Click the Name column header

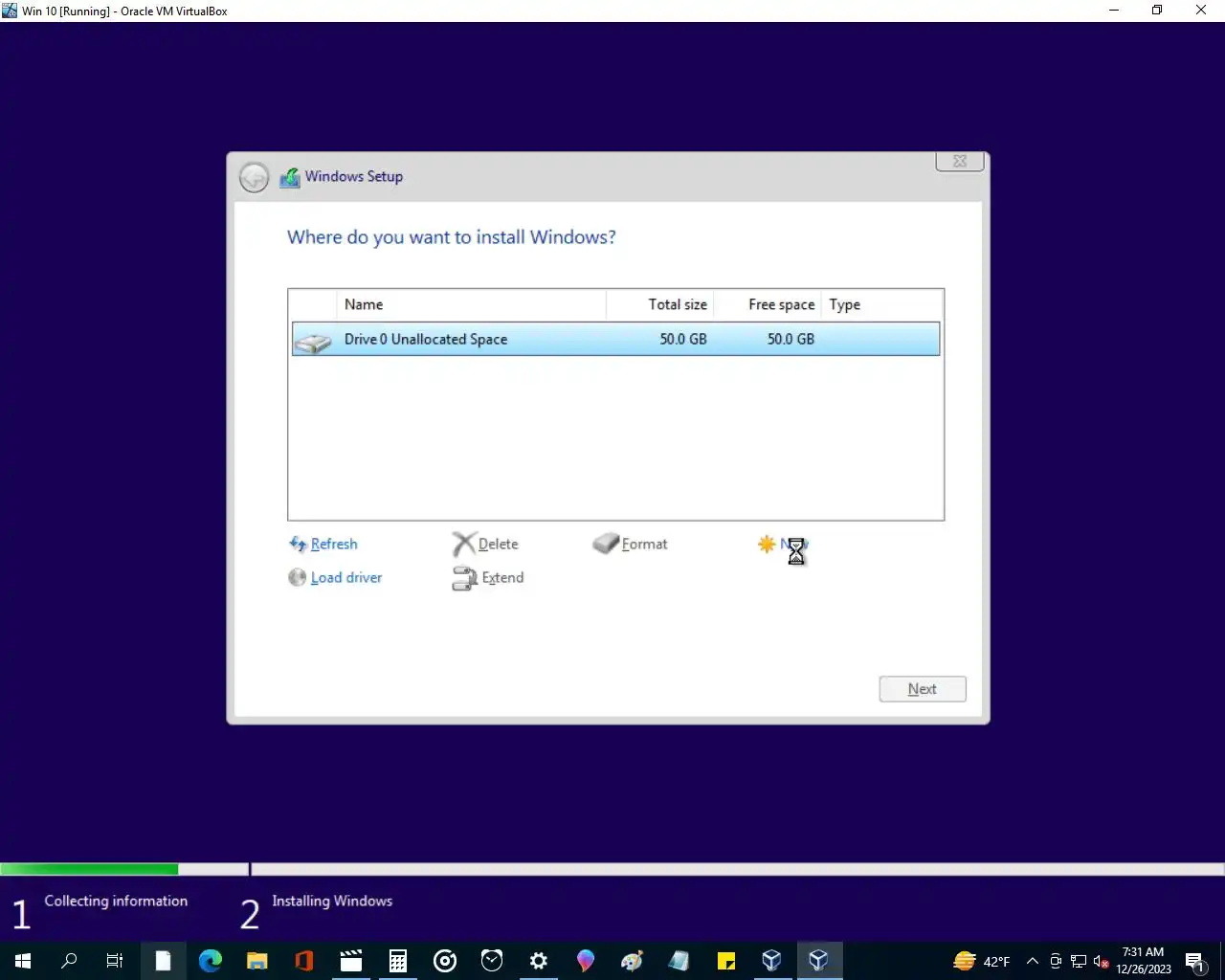471,304
